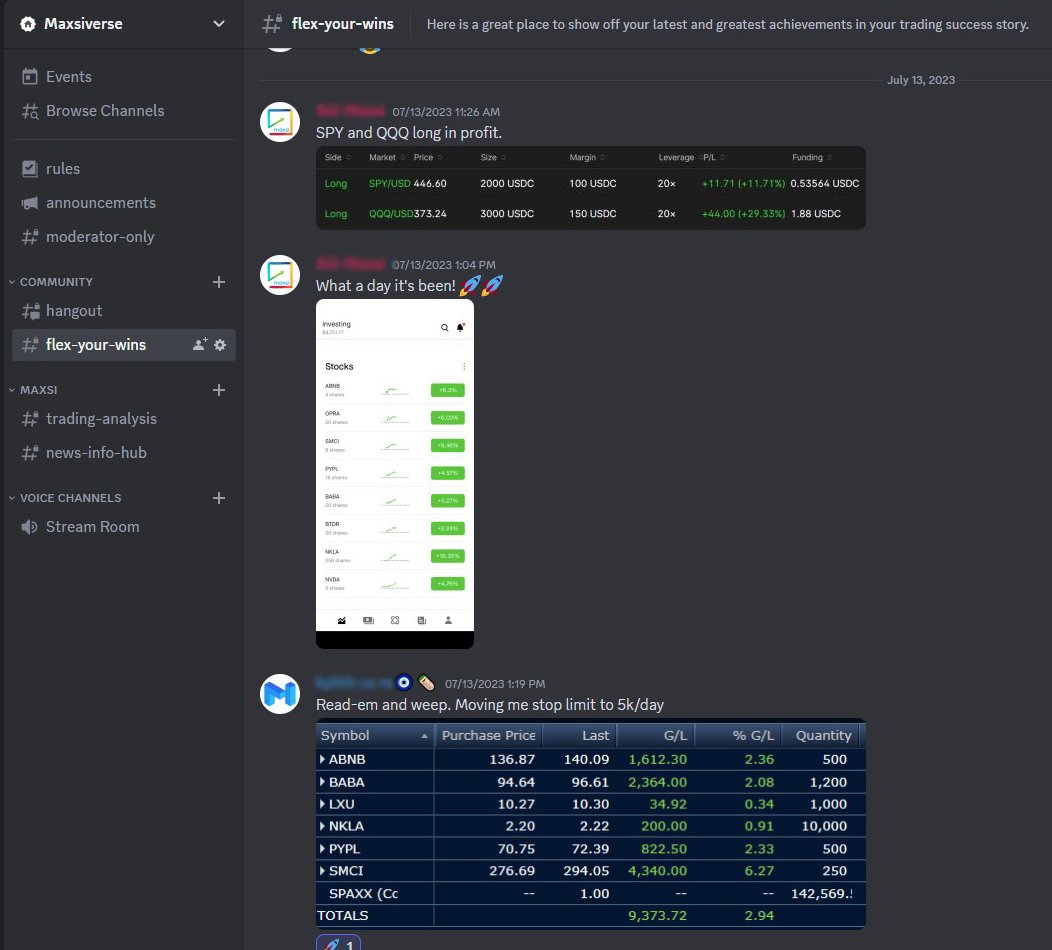Add a channel to MAXSI category
Screen dimensions: 1052x950
(219, 390)
